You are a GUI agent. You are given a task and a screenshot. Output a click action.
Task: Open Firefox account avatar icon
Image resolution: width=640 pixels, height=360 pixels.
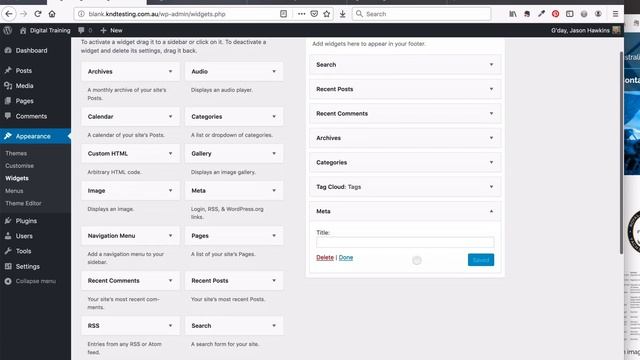pos(598,14)
